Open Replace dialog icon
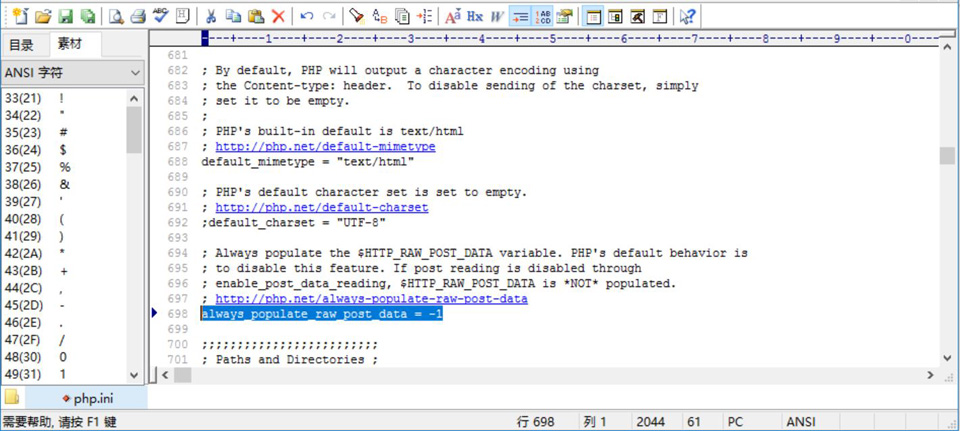960x431 pixels. tap(380, 16)
